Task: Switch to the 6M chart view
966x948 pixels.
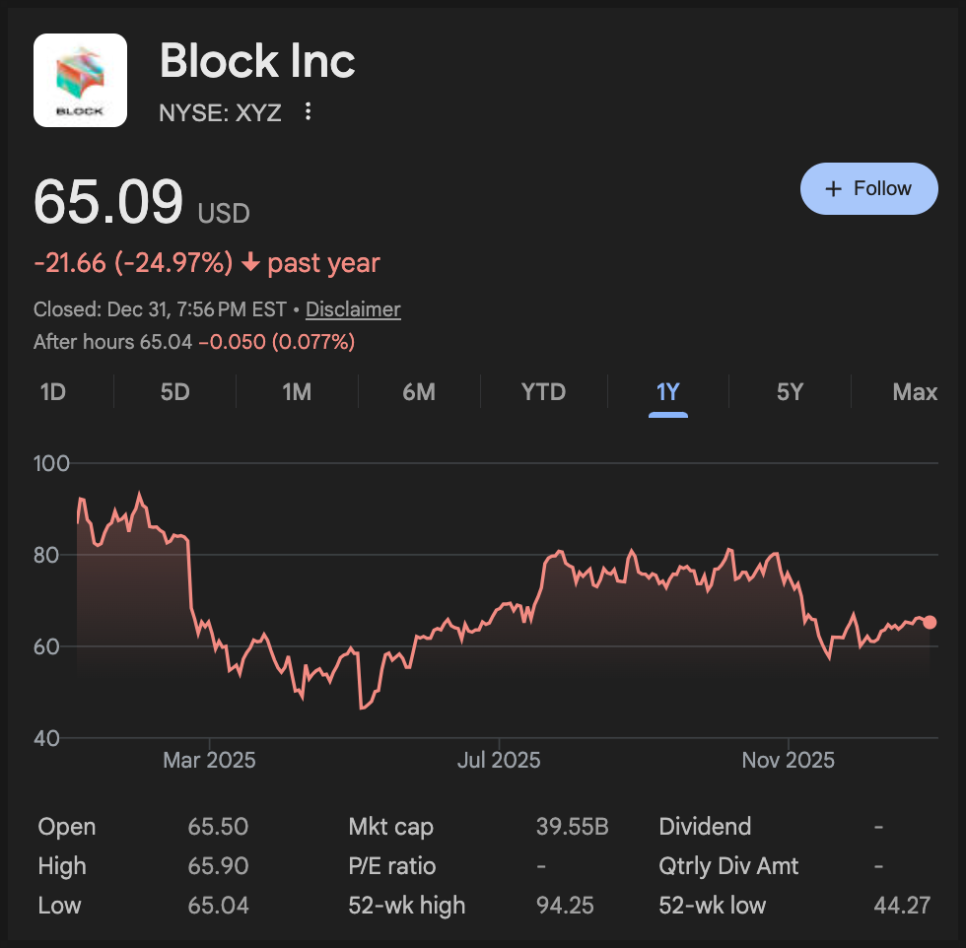Action: [x=419, y=392]
